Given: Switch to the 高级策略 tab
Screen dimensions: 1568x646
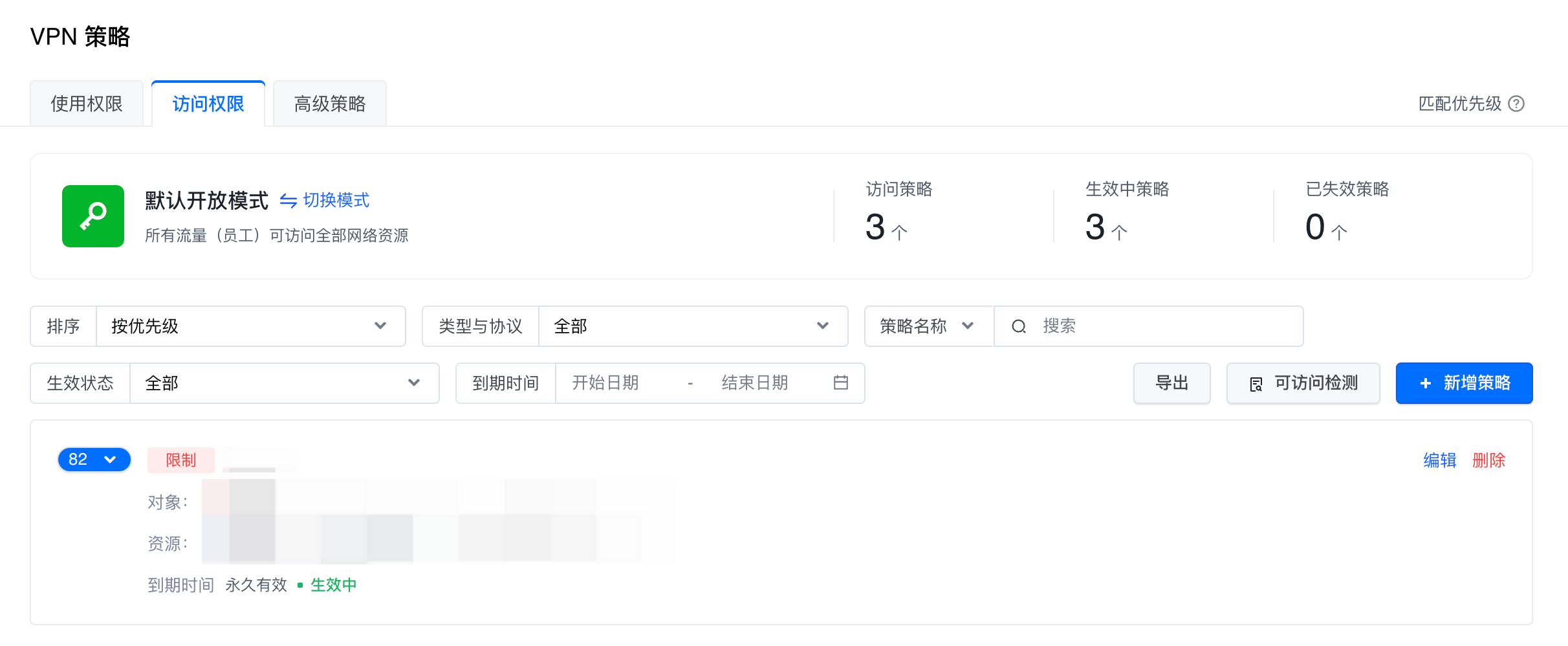Looking at the screenshot, I should [x=330, y=104].
